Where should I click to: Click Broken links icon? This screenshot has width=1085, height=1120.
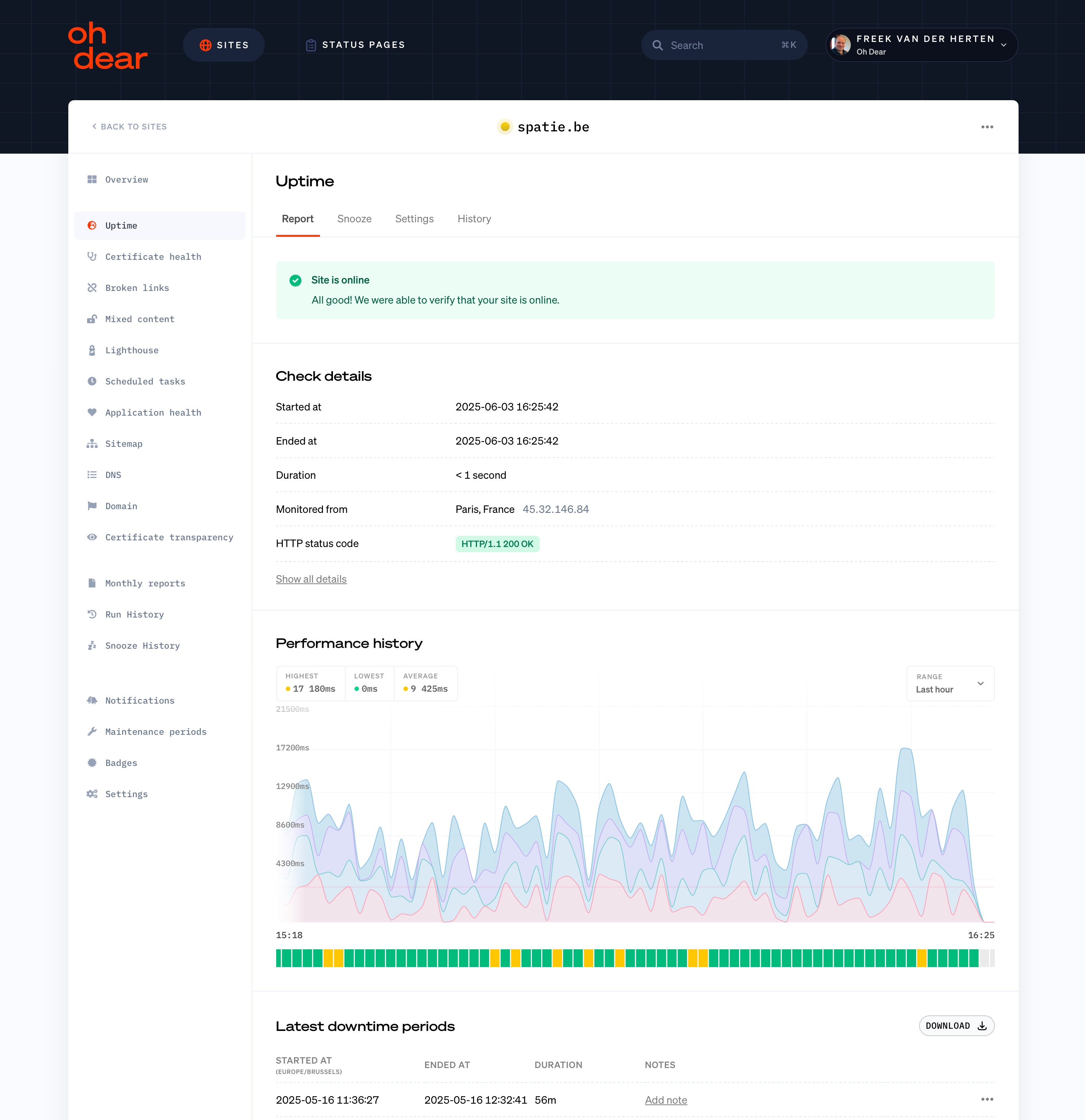pos(92,288)
